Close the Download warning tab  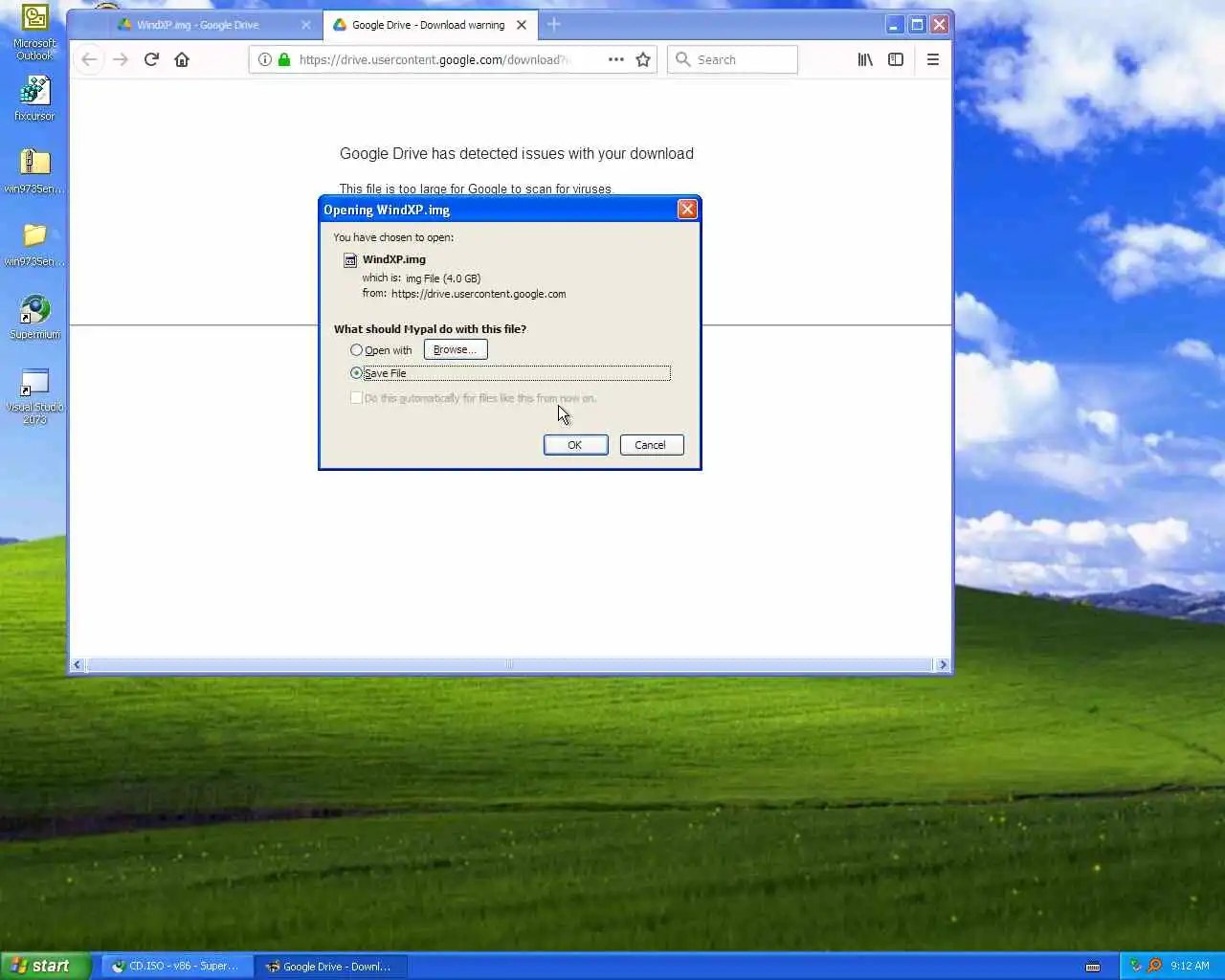pyautogui.click(x=522, y=25)
